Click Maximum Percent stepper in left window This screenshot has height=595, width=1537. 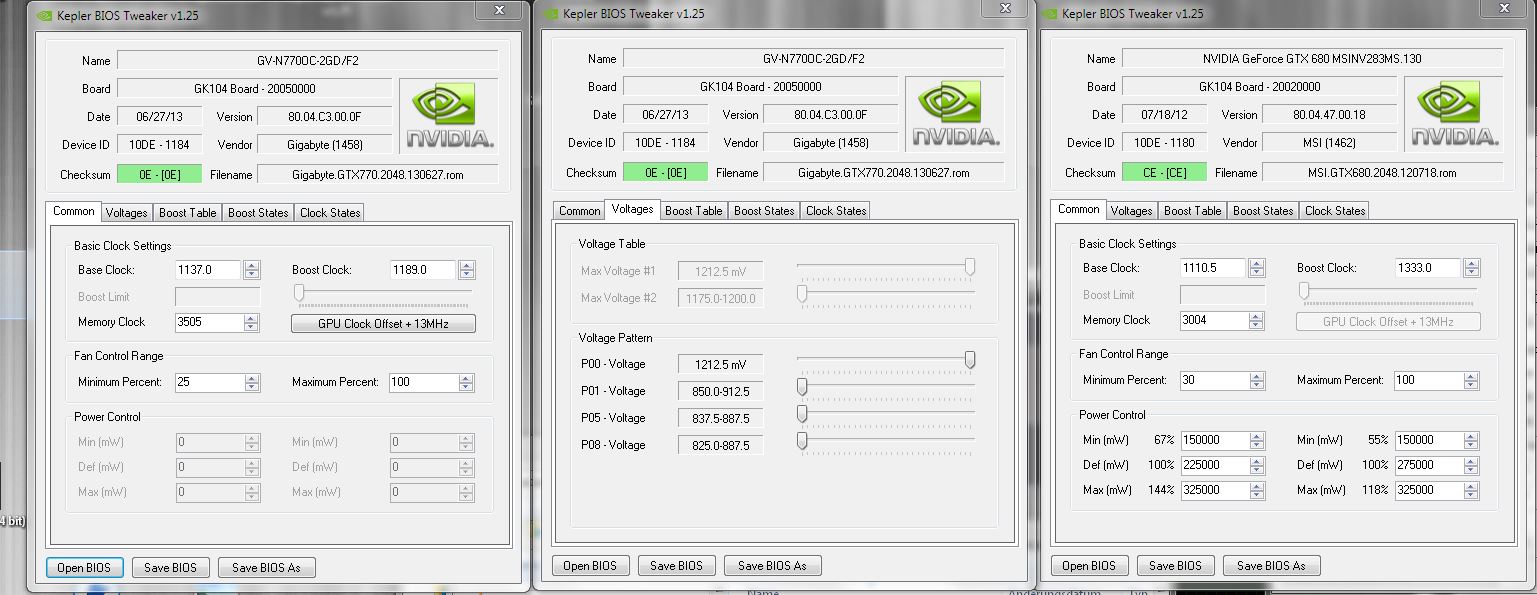[467, 383]
